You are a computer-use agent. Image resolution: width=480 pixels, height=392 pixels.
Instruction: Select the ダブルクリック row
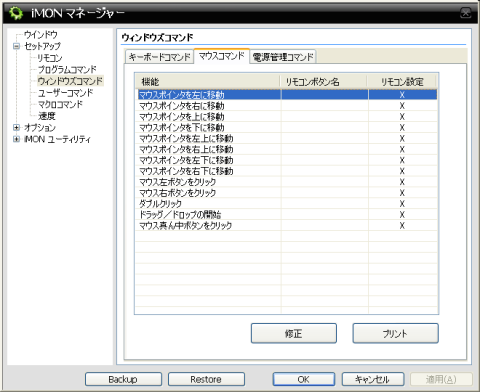(x=286, y=204)
